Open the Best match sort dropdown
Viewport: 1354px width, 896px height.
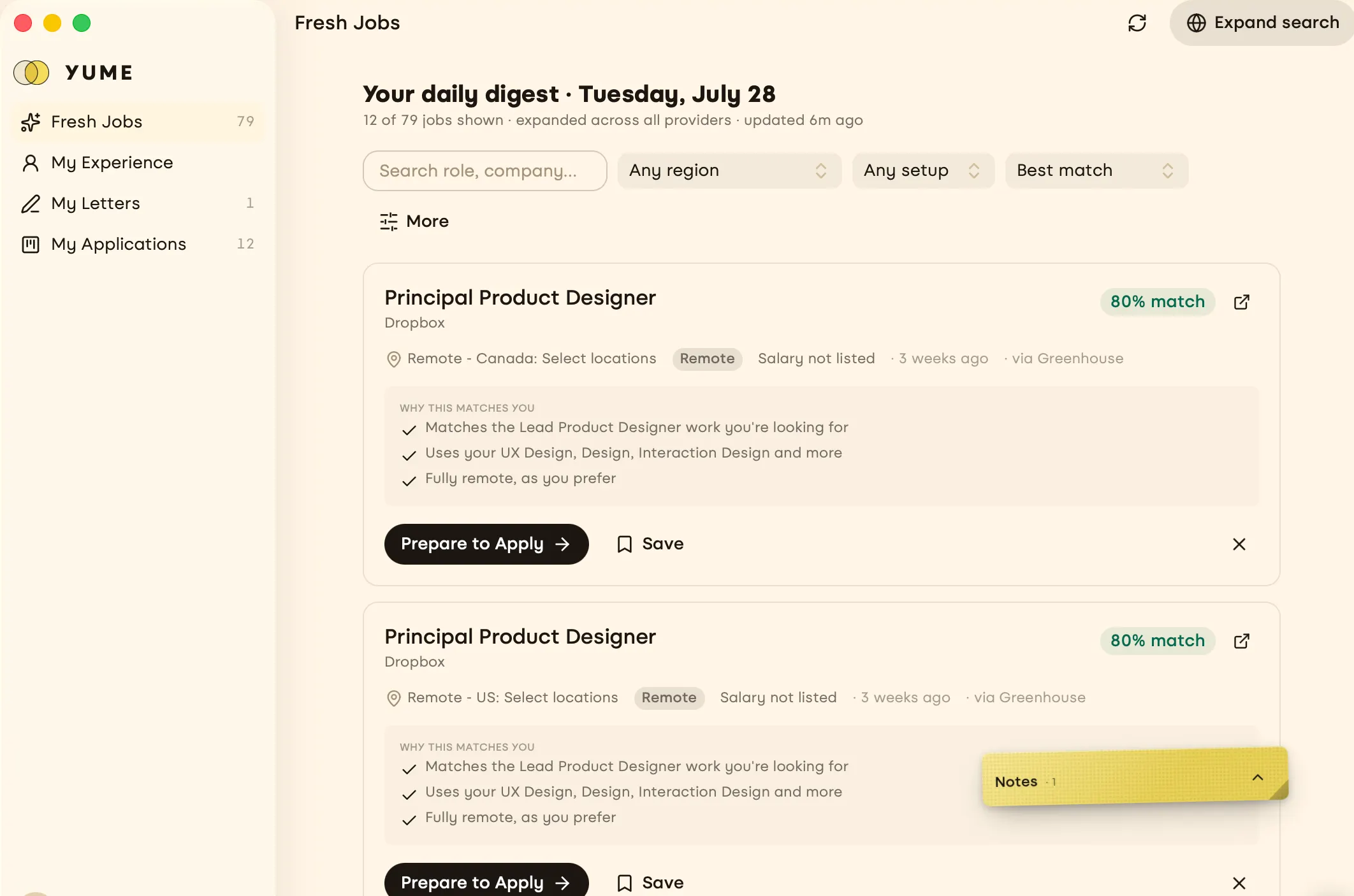pyautogui.click(x=1096, y=171)
